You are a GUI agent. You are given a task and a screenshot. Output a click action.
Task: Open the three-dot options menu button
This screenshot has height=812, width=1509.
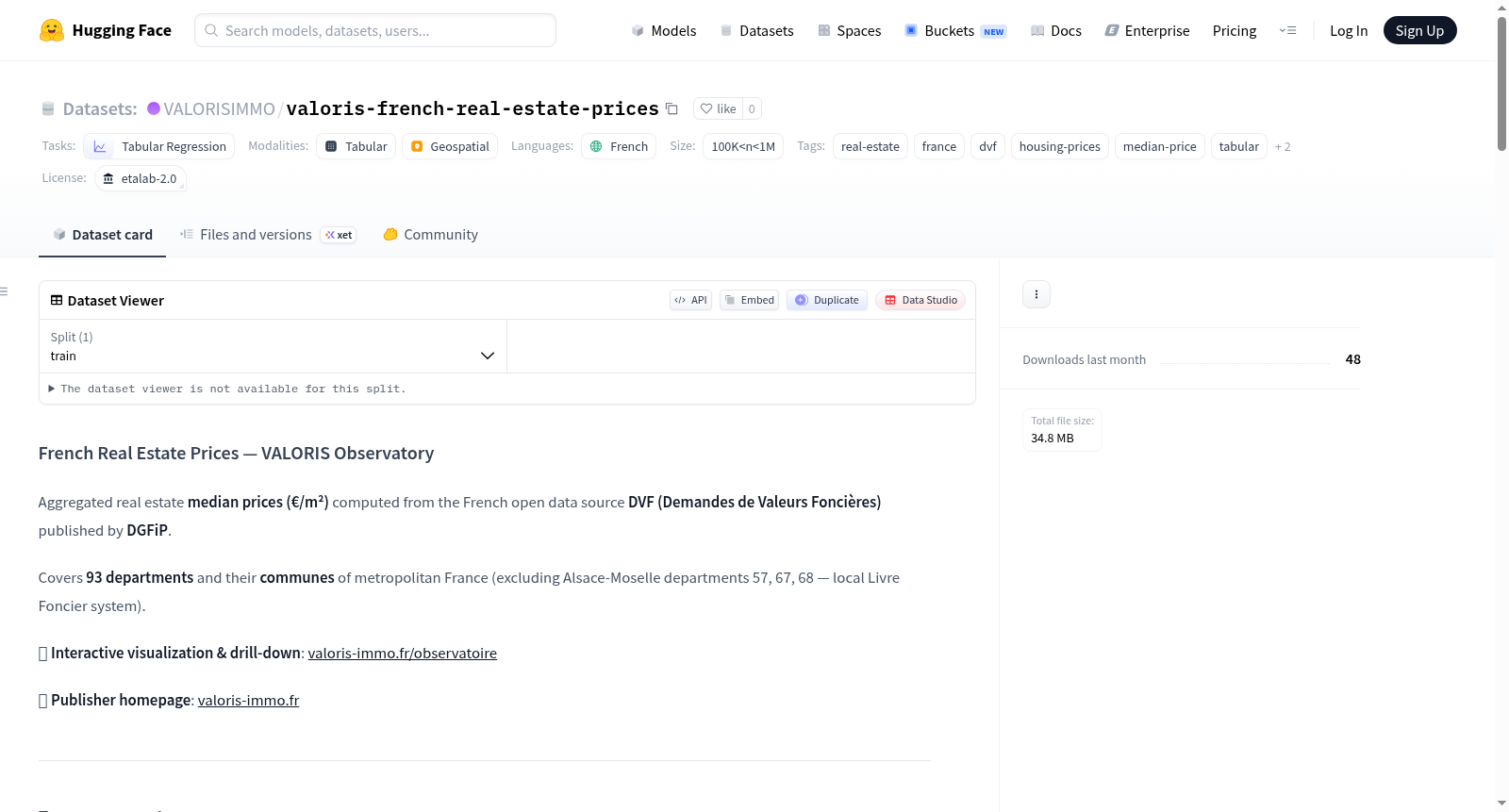pyautogui.click(x=1036, y=294)
